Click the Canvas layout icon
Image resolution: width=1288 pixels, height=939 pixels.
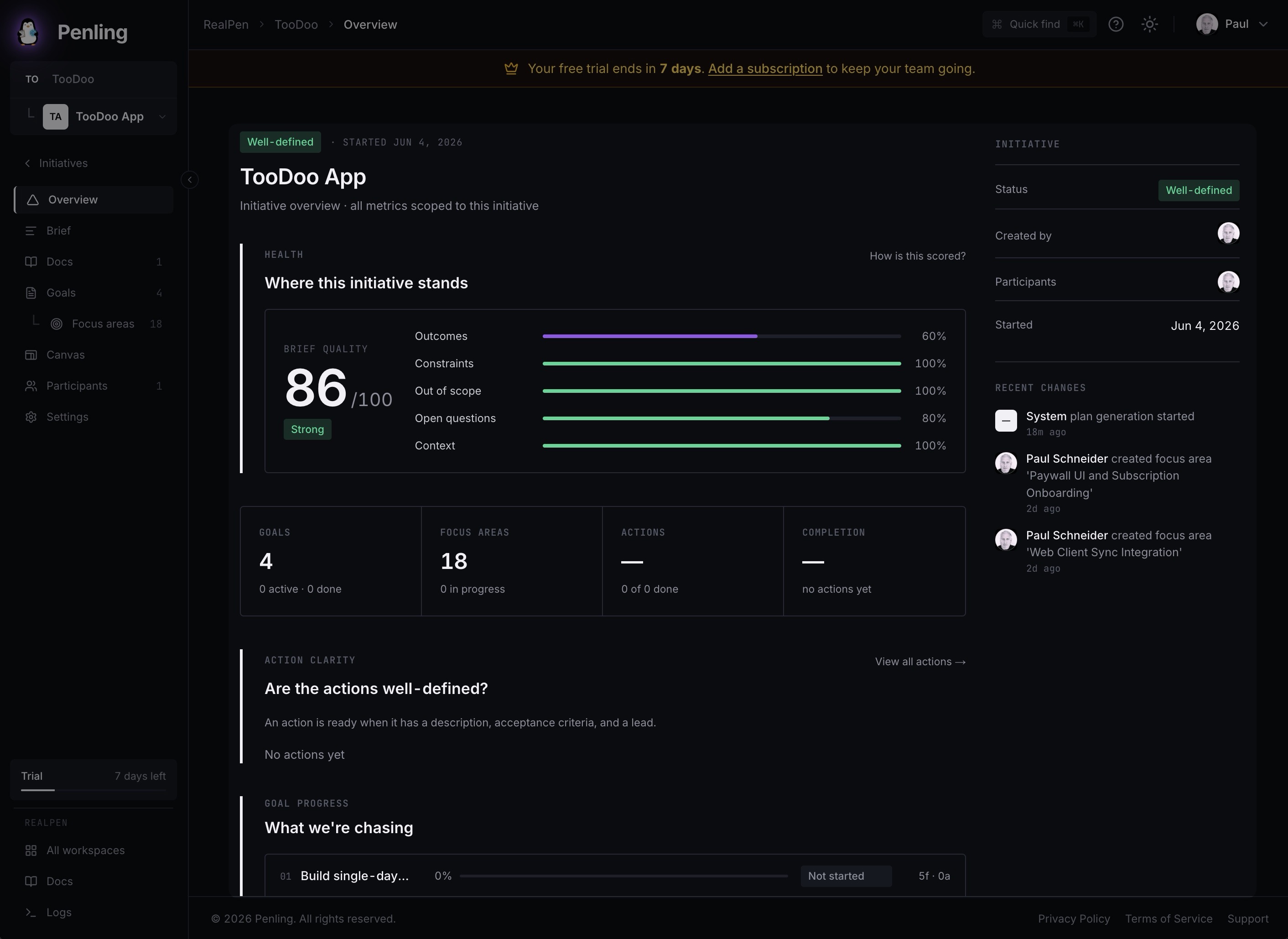click(31, 355)
